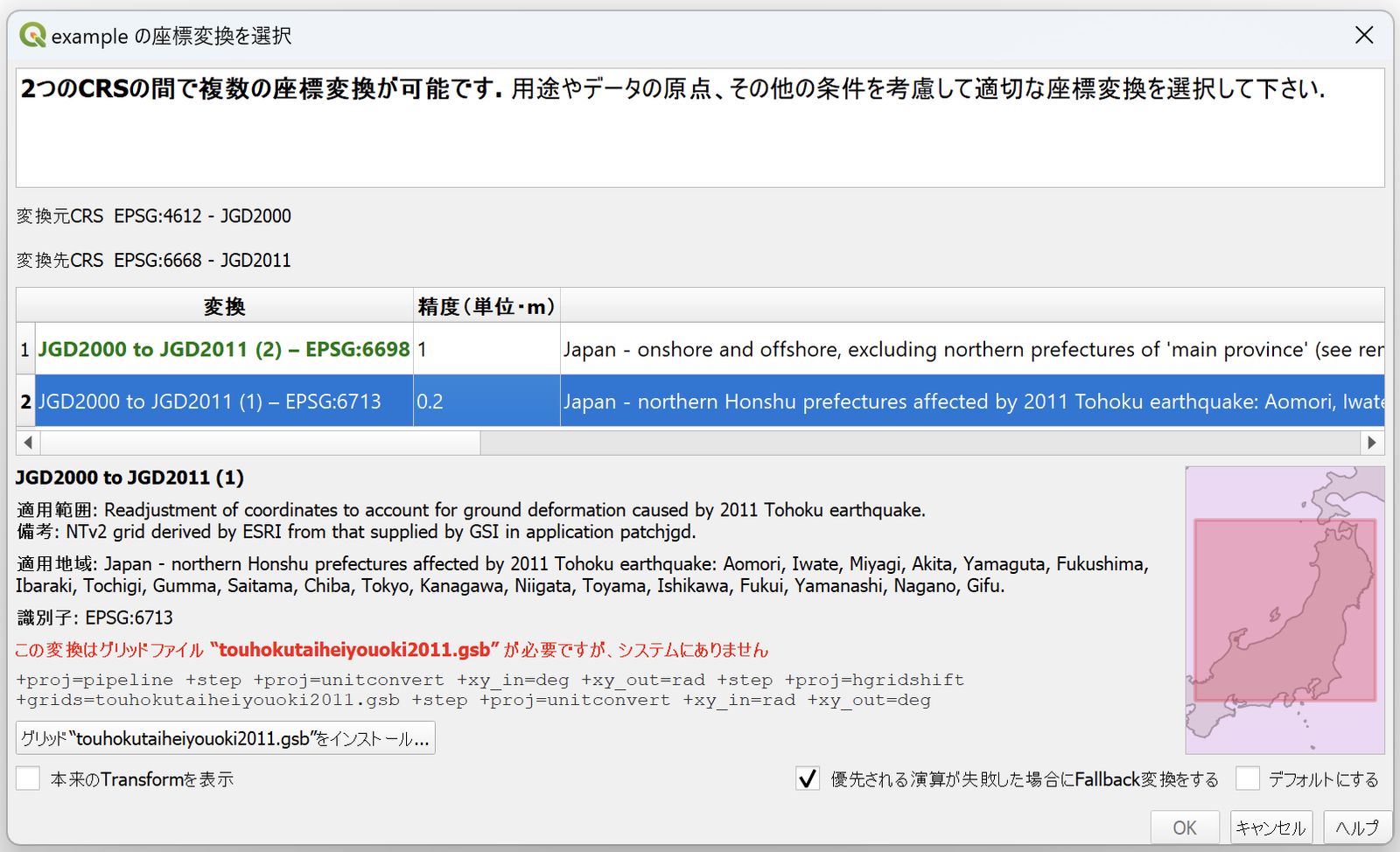Click area description of the EPSG:6698 row
This screenshot has height=852, width=1400.
click(972, 349)
